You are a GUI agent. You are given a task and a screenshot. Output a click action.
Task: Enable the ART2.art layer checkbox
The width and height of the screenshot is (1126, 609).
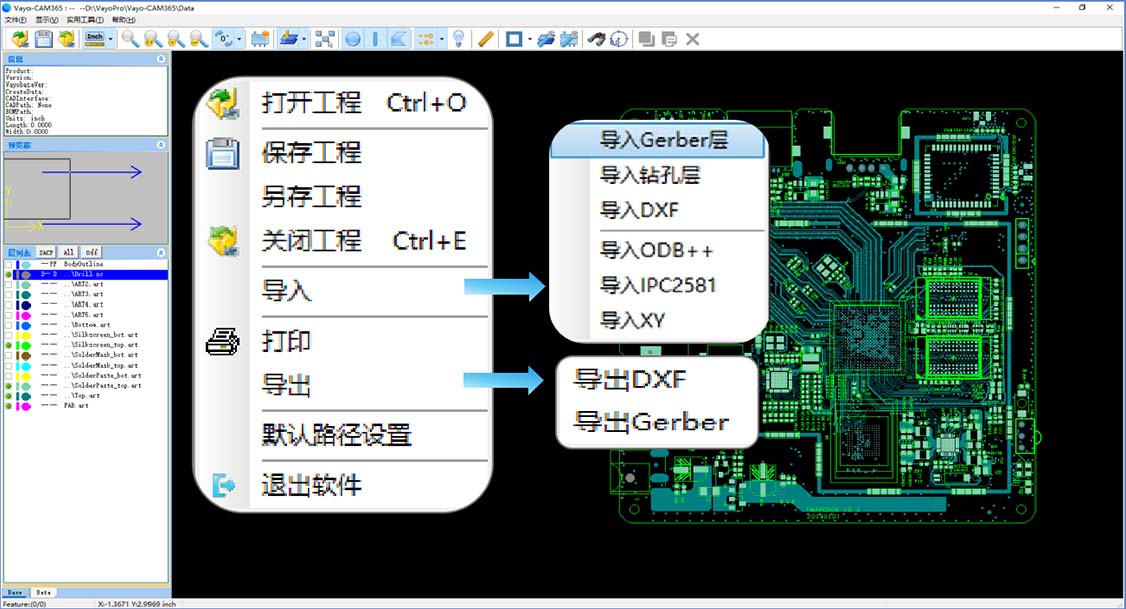[x=9, y=284]
